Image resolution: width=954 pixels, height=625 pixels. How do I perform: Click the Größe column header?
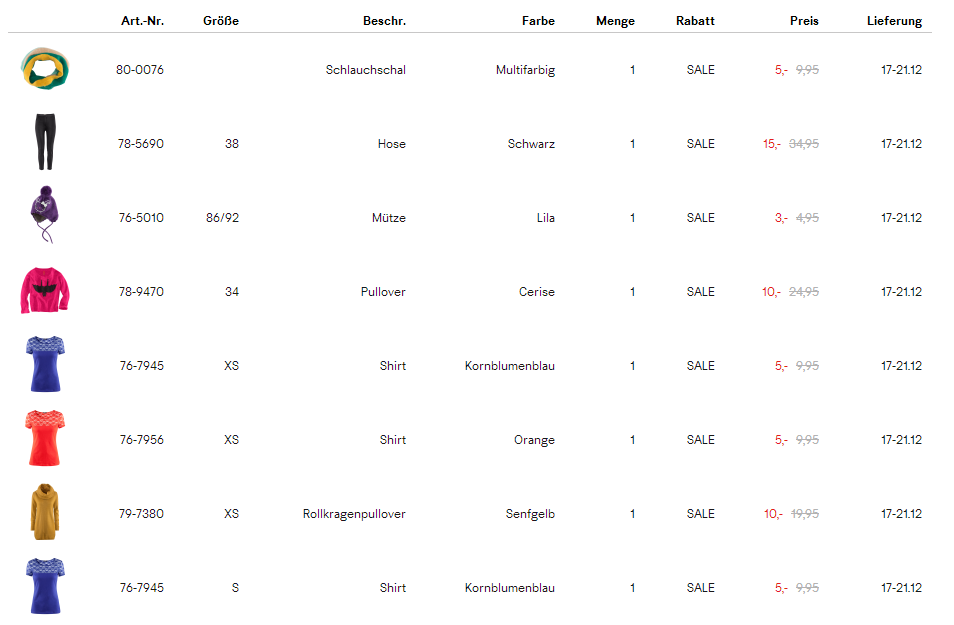click(x=220, y=21)
